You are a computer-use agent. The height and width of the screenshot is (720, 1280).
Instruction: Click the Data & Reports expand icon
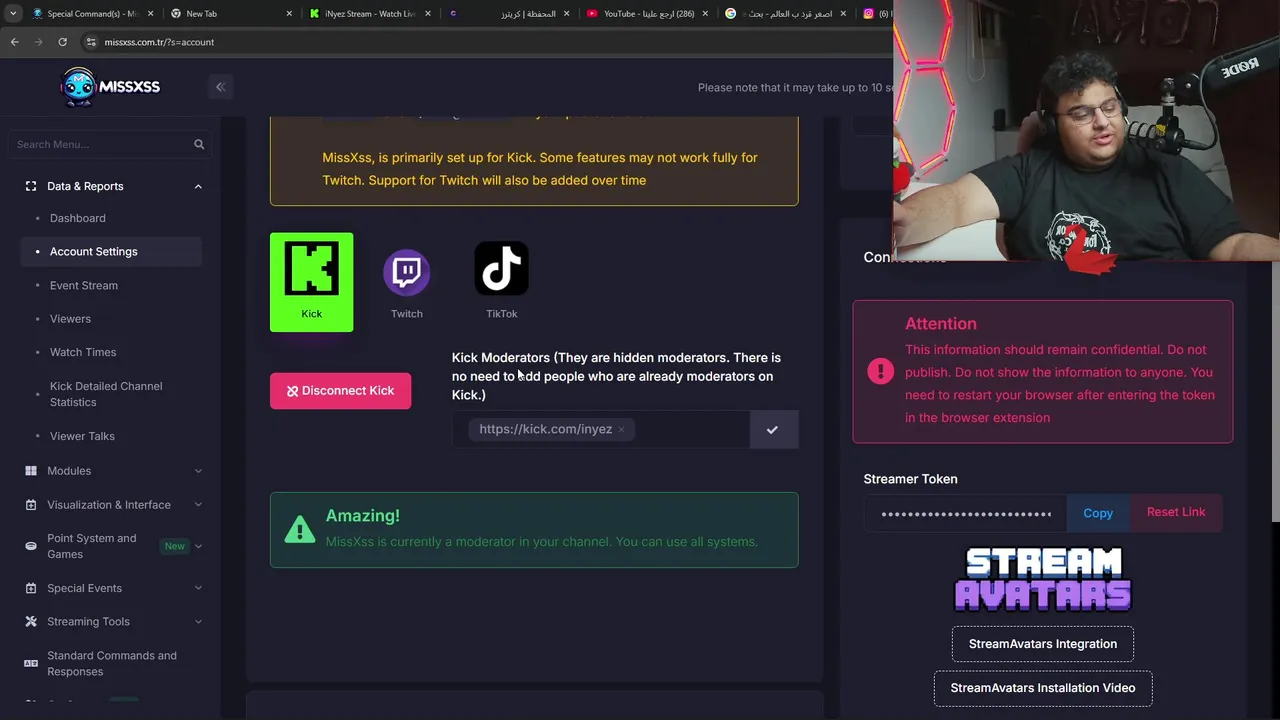pyautogui.click(x=30, y=186)
